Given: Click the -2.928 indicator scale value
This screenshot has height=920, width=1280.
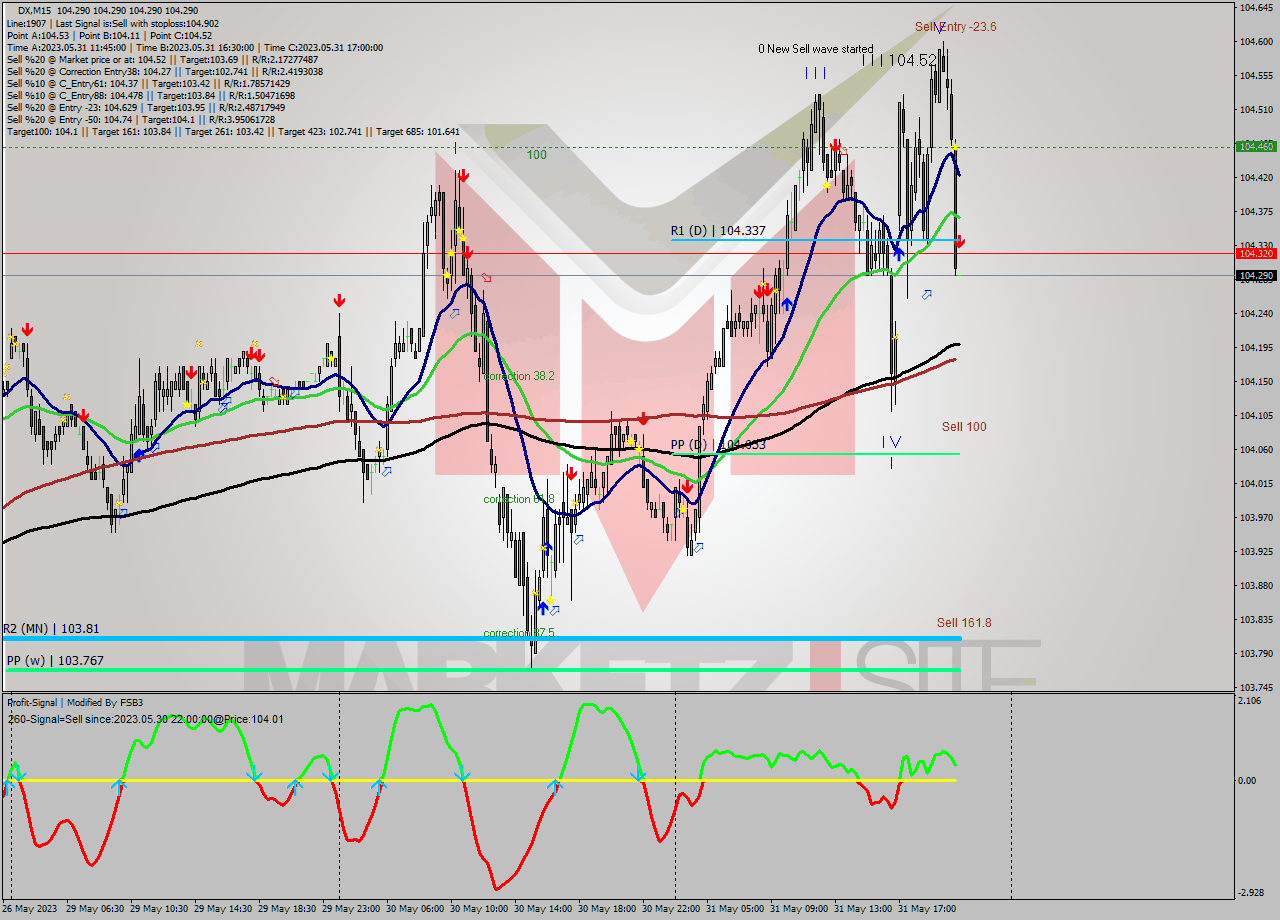Looking at the screenshot, I should 1252,892.
